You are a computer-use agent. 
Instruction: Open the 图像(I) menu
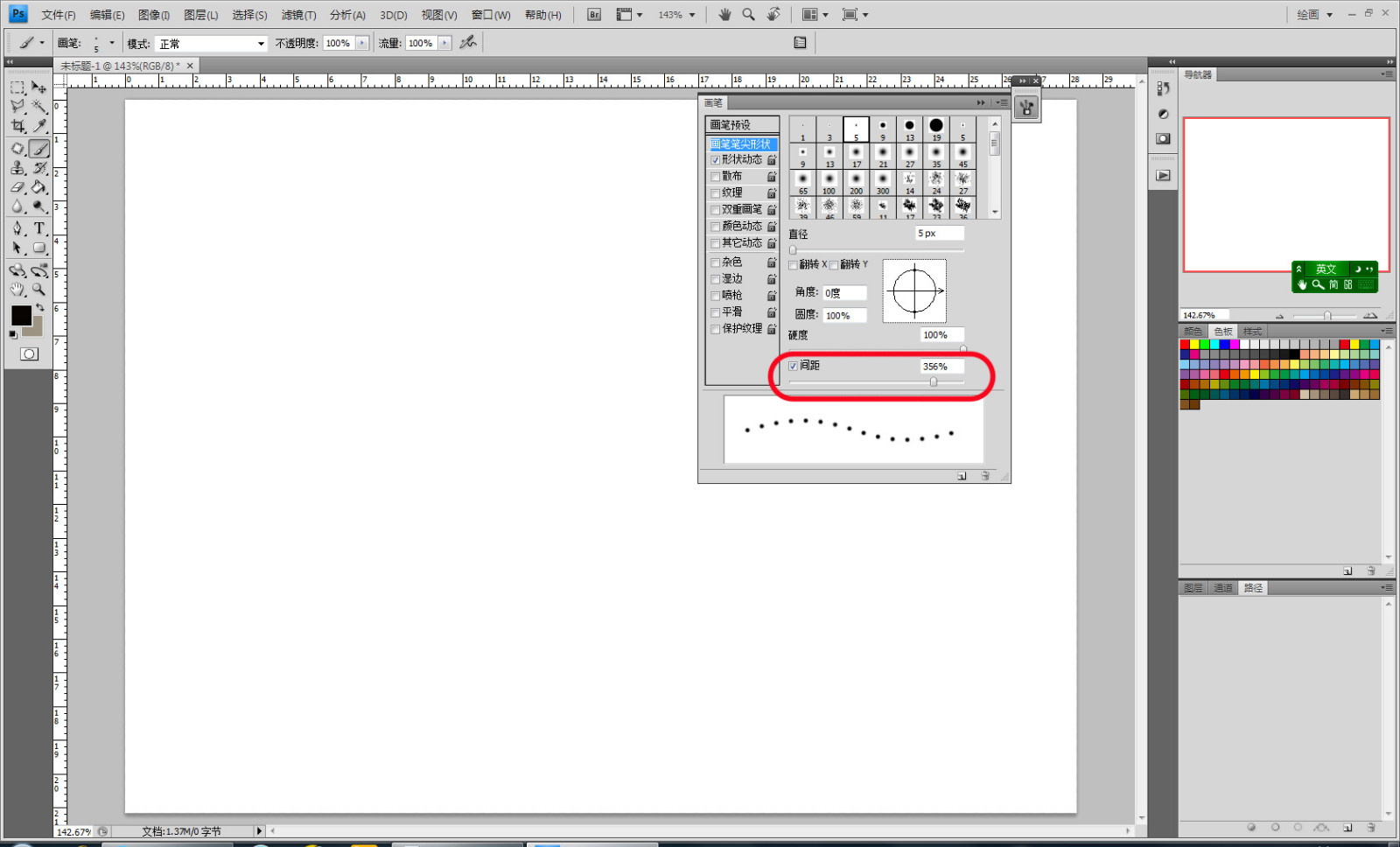point(154,15)
